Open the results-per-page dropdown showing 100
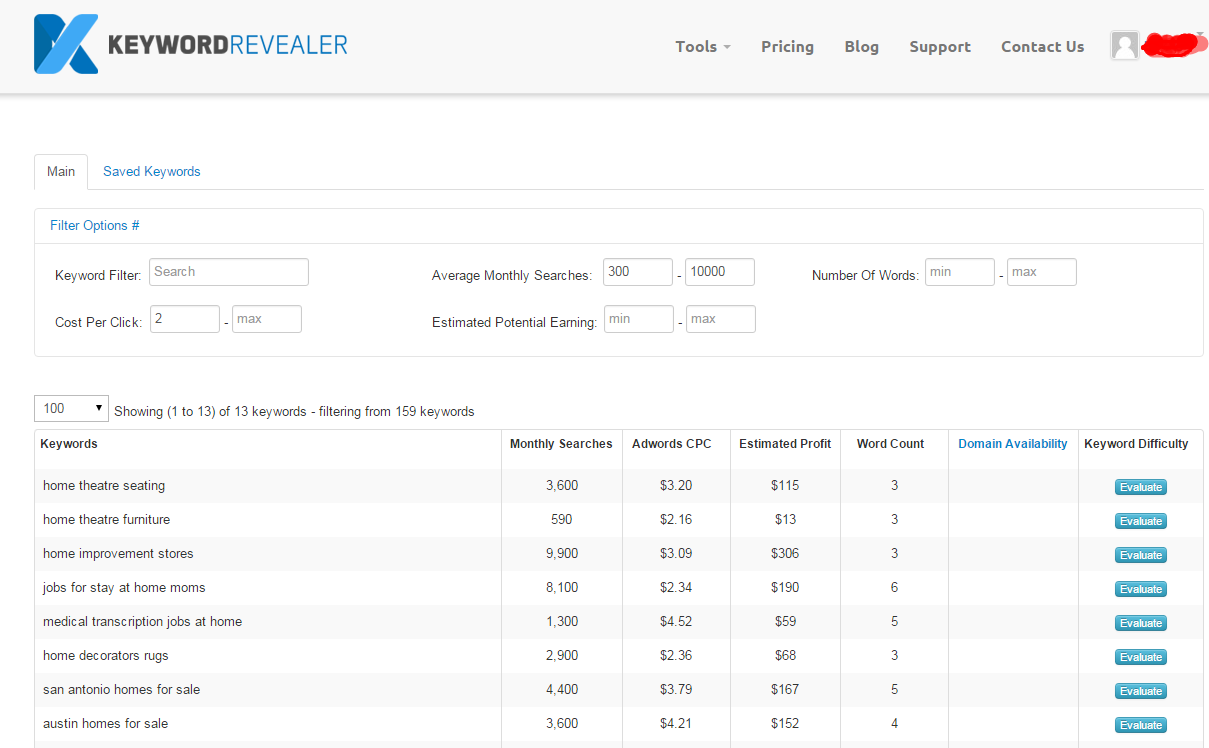 coord(70,408)
